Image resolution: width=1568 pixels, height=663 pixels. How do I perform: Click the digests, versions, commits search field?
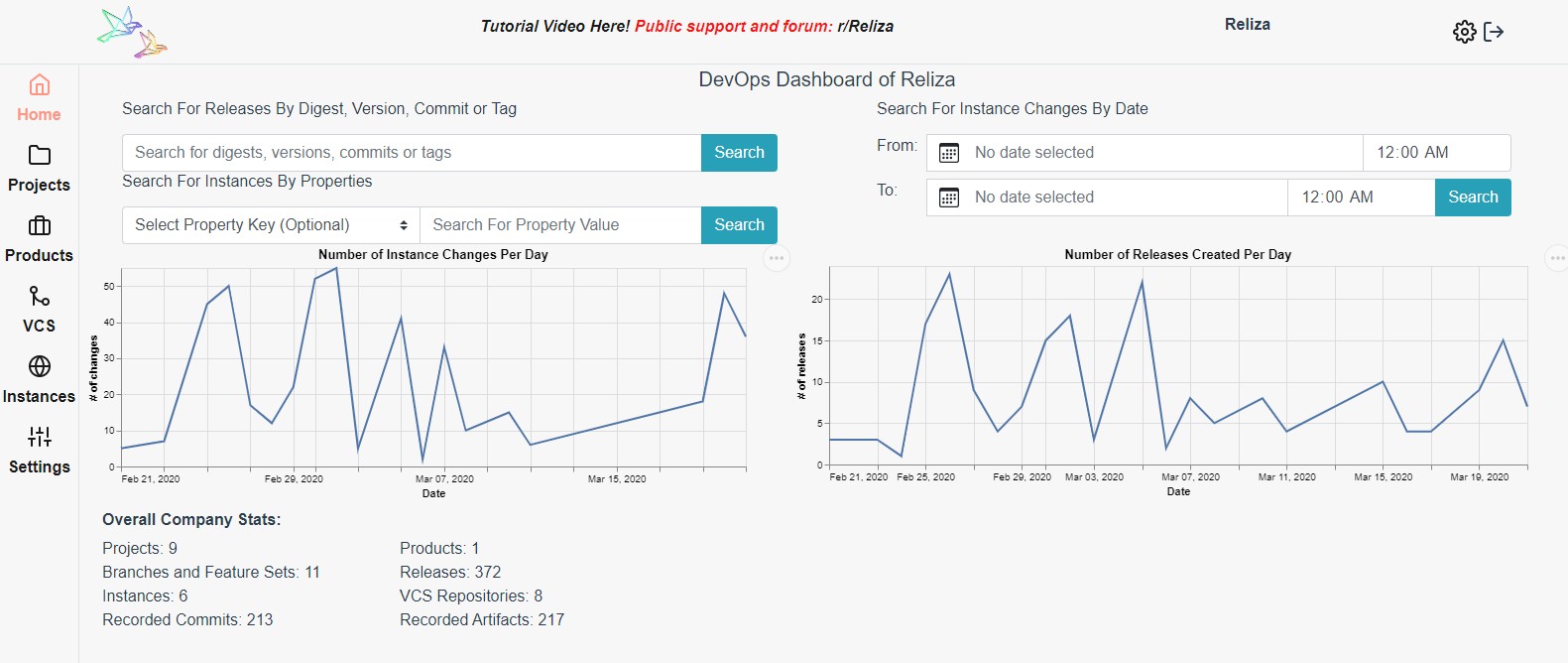412,153
